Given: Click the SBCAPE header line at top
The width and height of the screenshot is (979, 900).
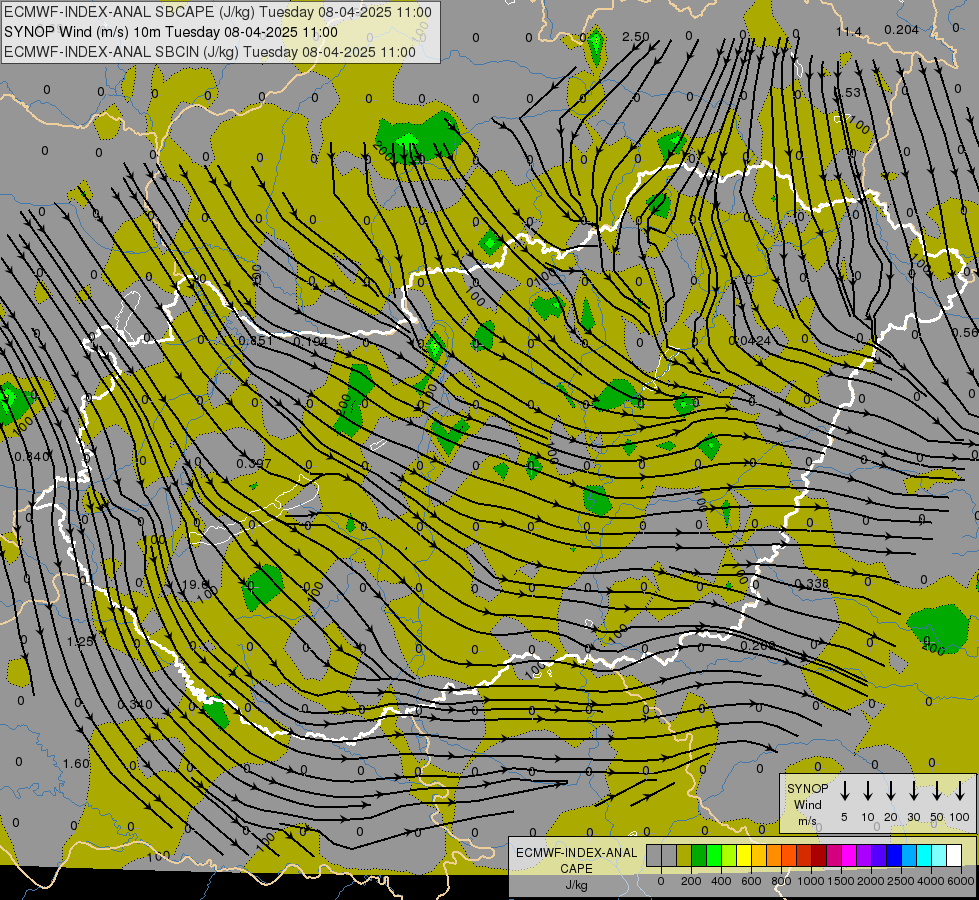Looking at the screenshot, I should [x=217, y=12].
